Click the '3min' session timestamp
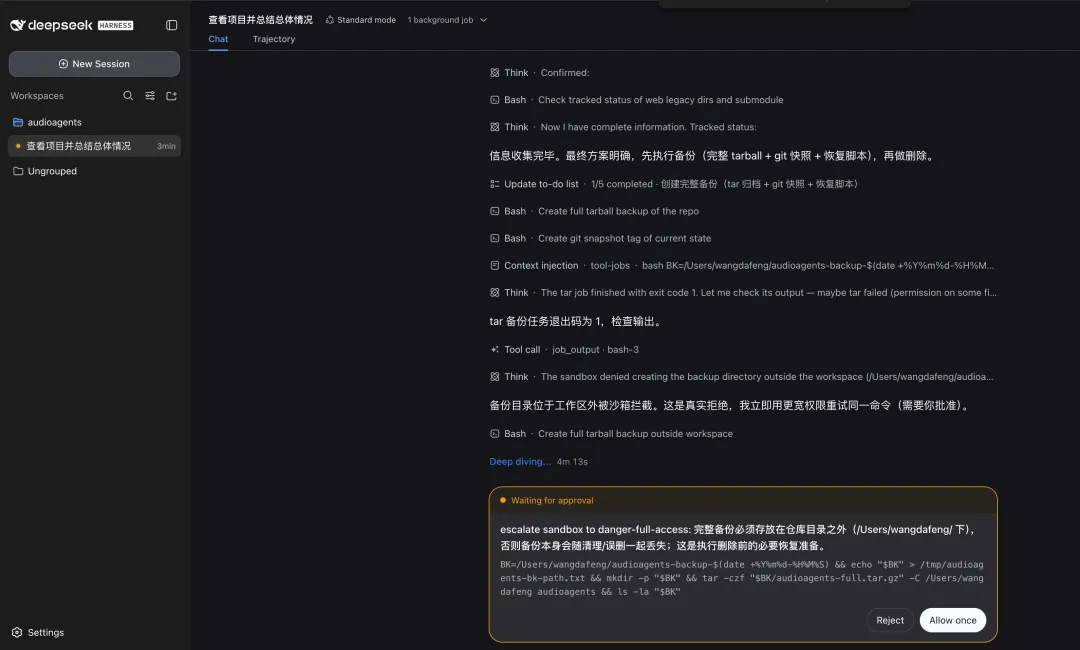The image size is (1080, 650). click(166, 146)
